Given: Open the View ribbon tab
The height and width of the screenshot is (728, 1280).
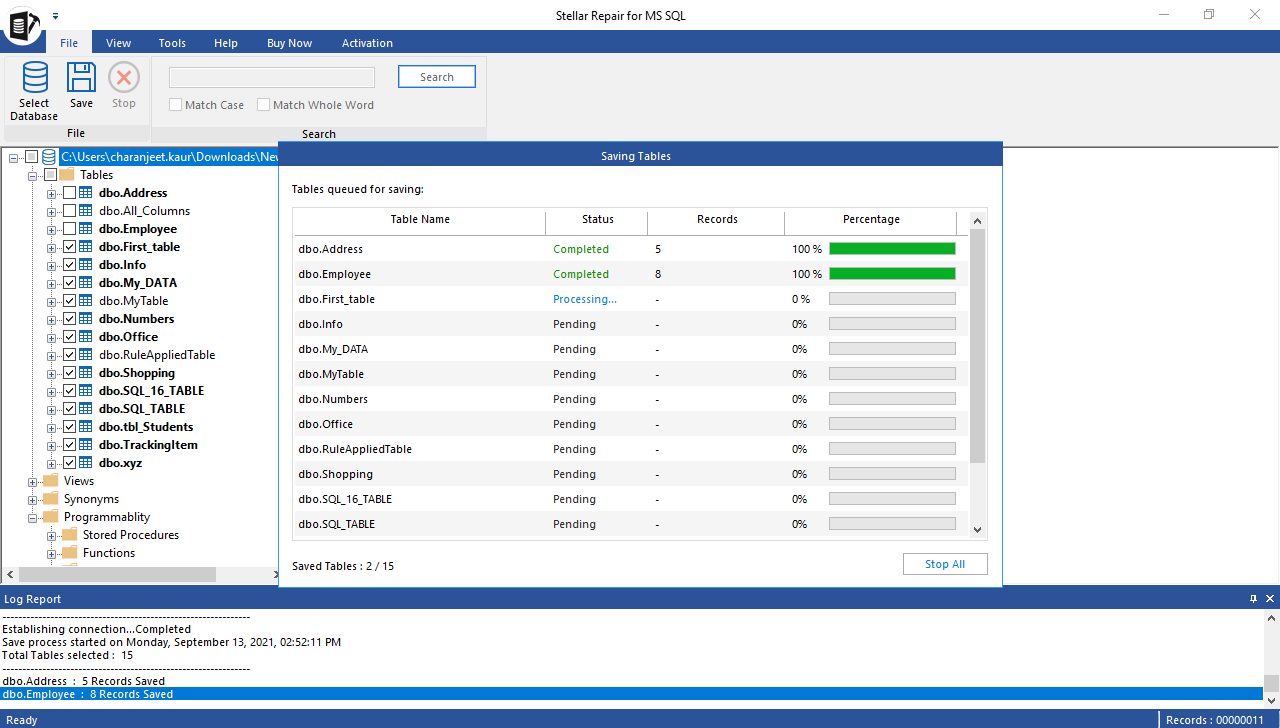Looking at the screenshot, I should point(119,43).
